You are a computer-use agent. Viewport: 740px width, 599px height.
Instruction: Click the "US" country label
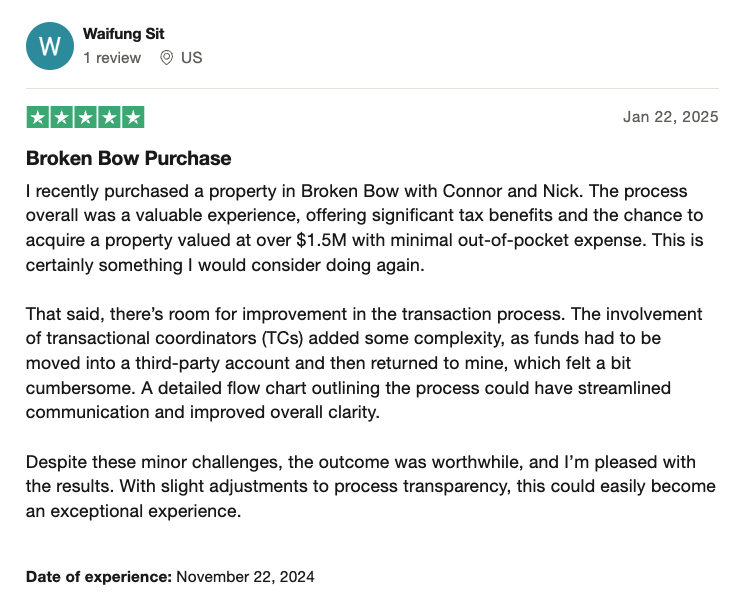click(x=191, y=58)
